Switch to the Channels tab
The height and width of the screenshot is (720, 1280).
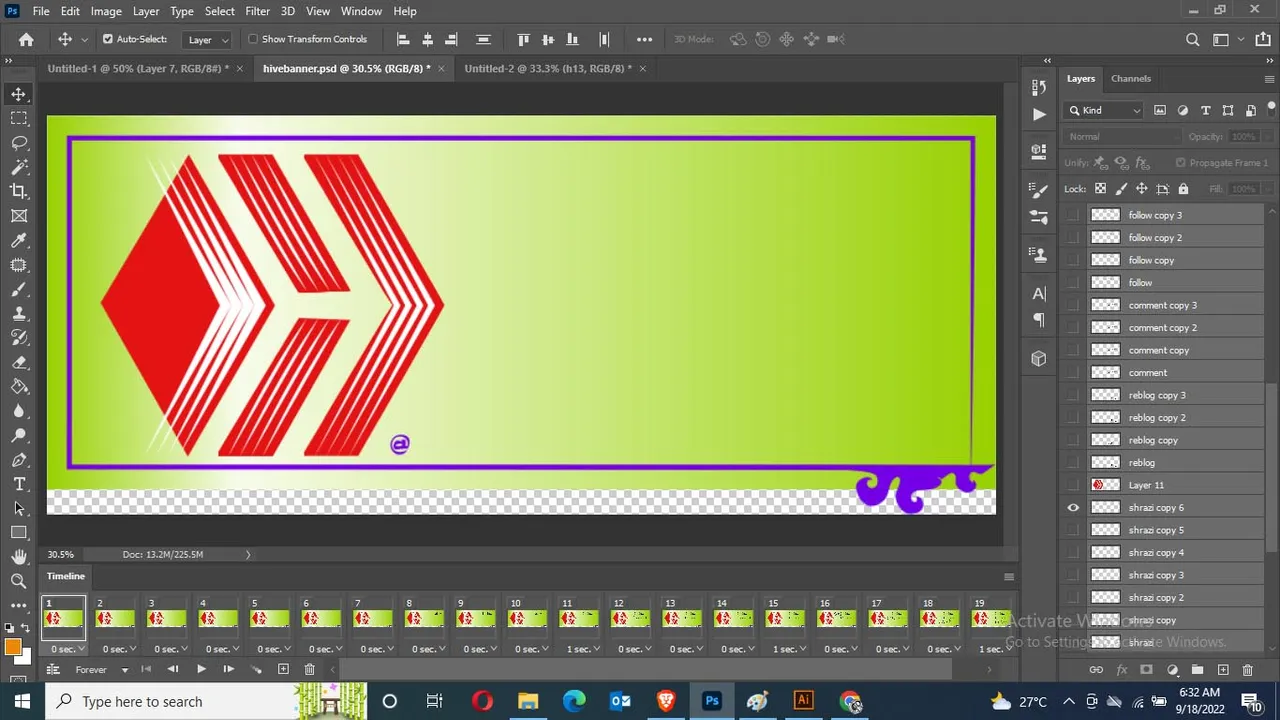tap(1131, 78)
